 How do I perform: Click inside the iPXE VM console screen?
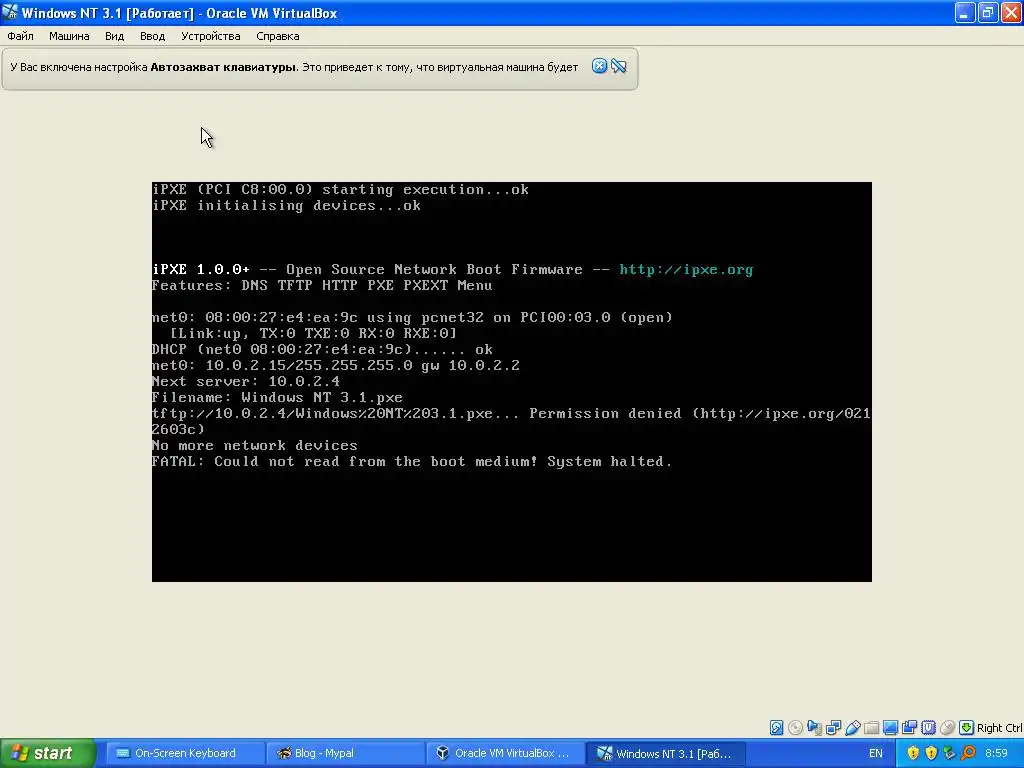[x=511, y=382]
